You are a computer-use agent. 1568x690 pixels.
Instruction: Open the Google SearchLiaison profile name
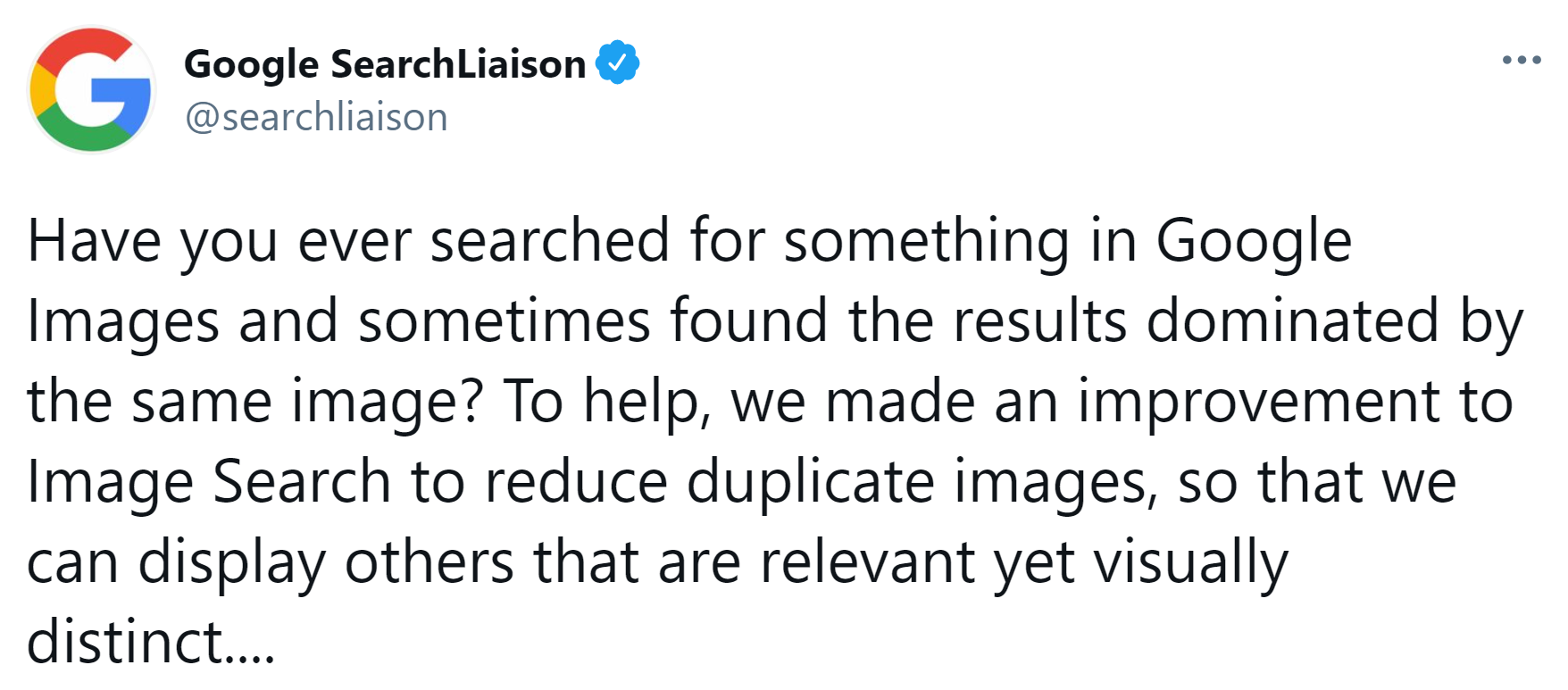tap(385, 64)
